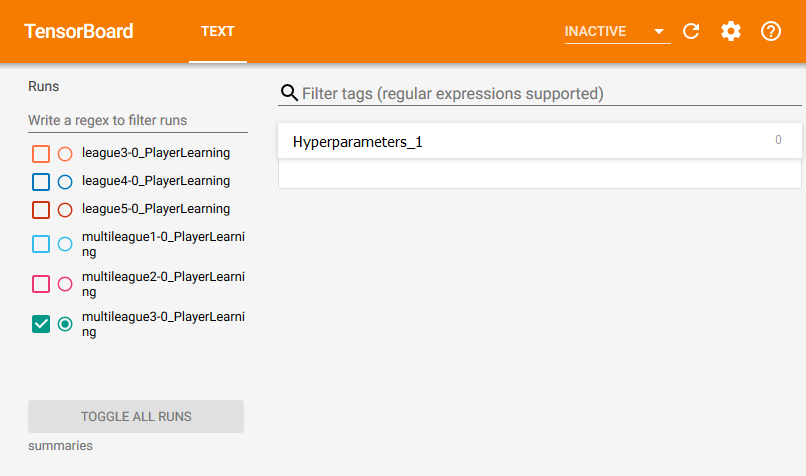
Task: Check the league4-0_PlayerLearning run checkbox
Action: tap(41, 181)
